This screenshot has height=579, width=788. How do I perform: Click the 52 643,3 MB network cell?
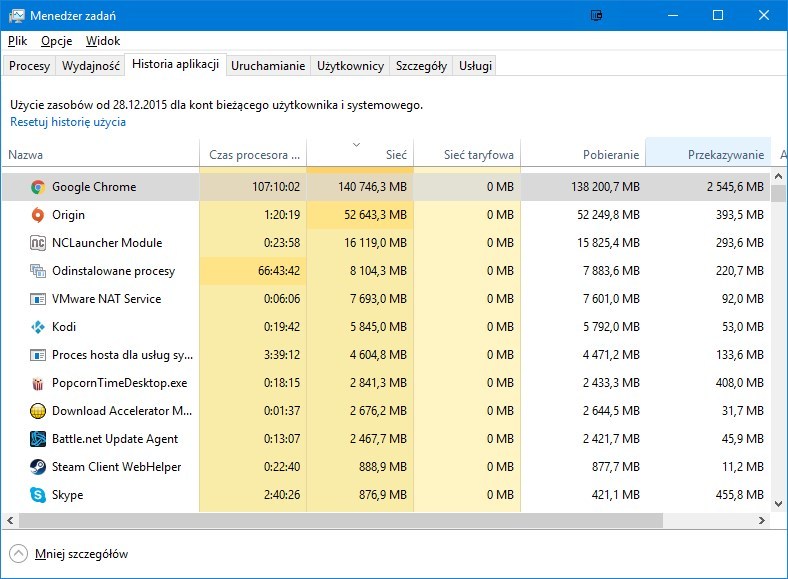(360, 215)
